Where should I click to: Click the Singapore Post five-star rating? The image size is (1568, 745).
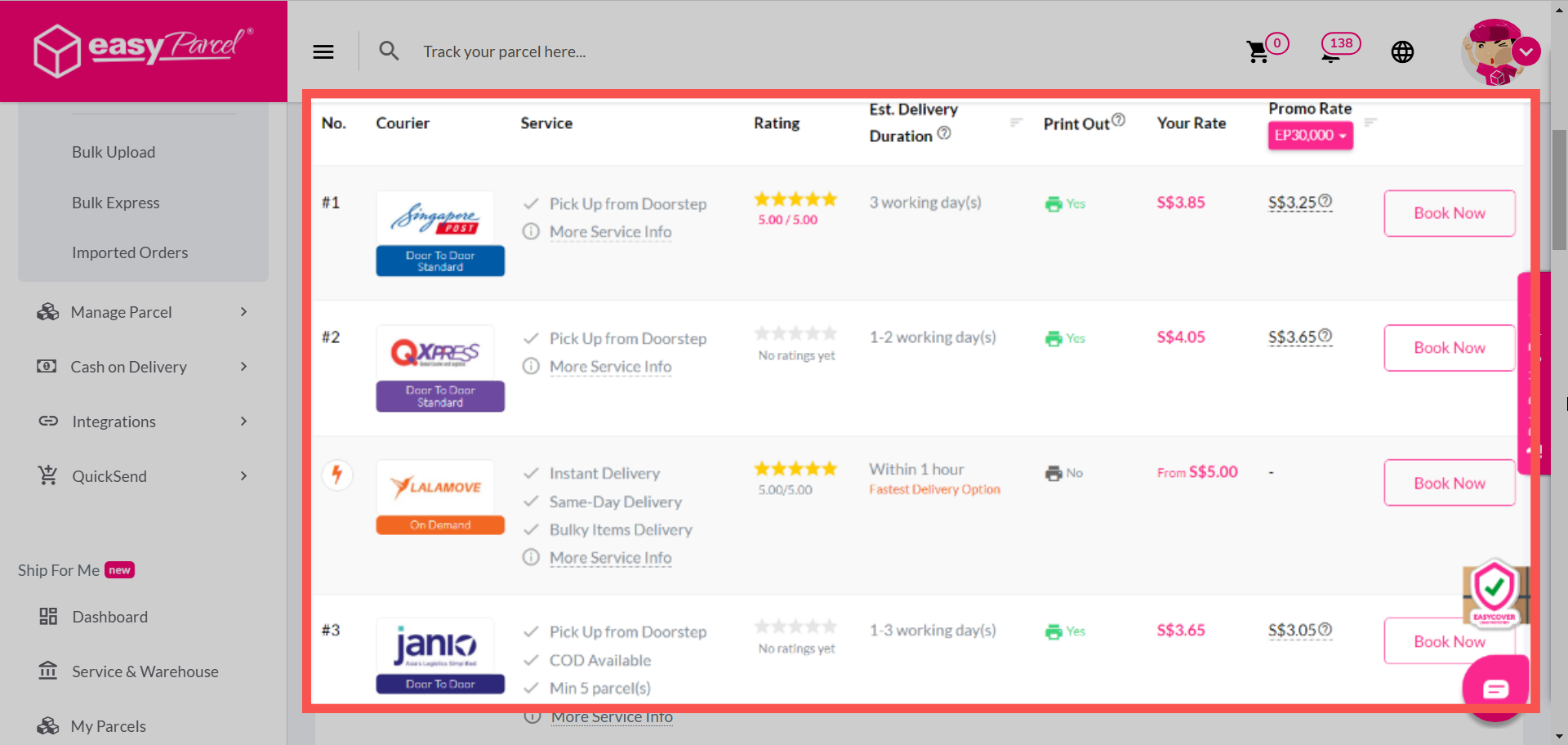tap(795, 199)
